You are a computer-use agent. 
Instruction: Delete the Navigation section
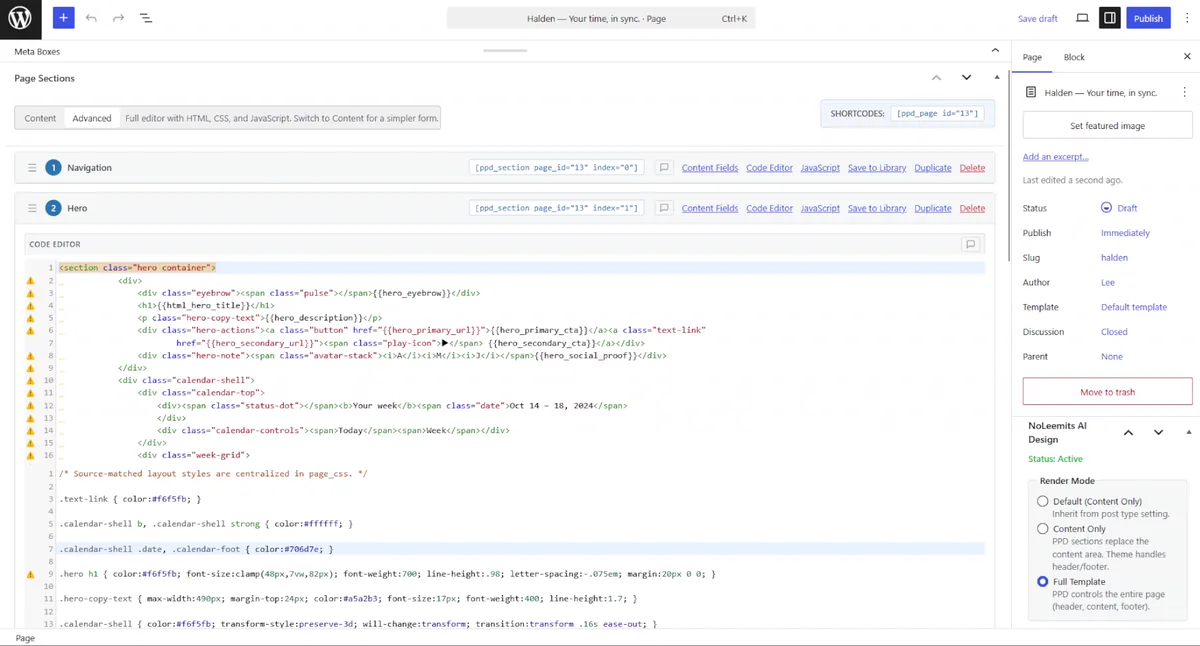[x=972, y=168]
